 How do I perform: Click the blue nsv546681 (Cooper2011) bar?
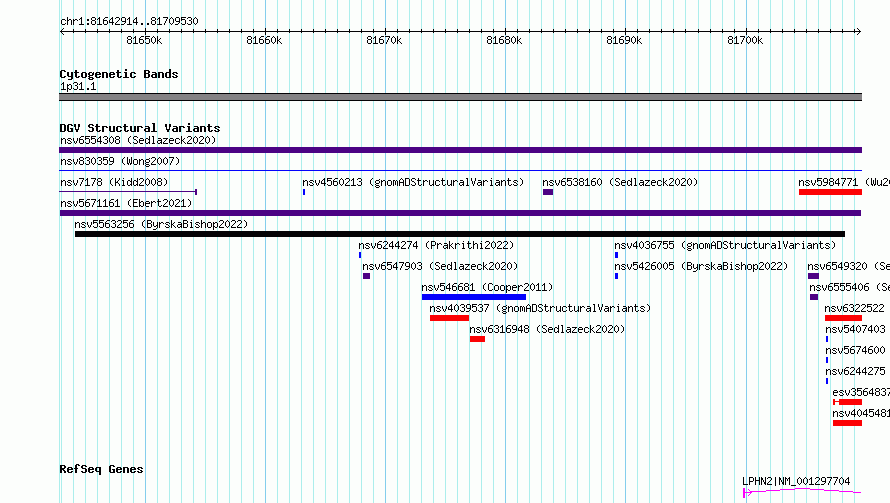click(x=474, y=297)
